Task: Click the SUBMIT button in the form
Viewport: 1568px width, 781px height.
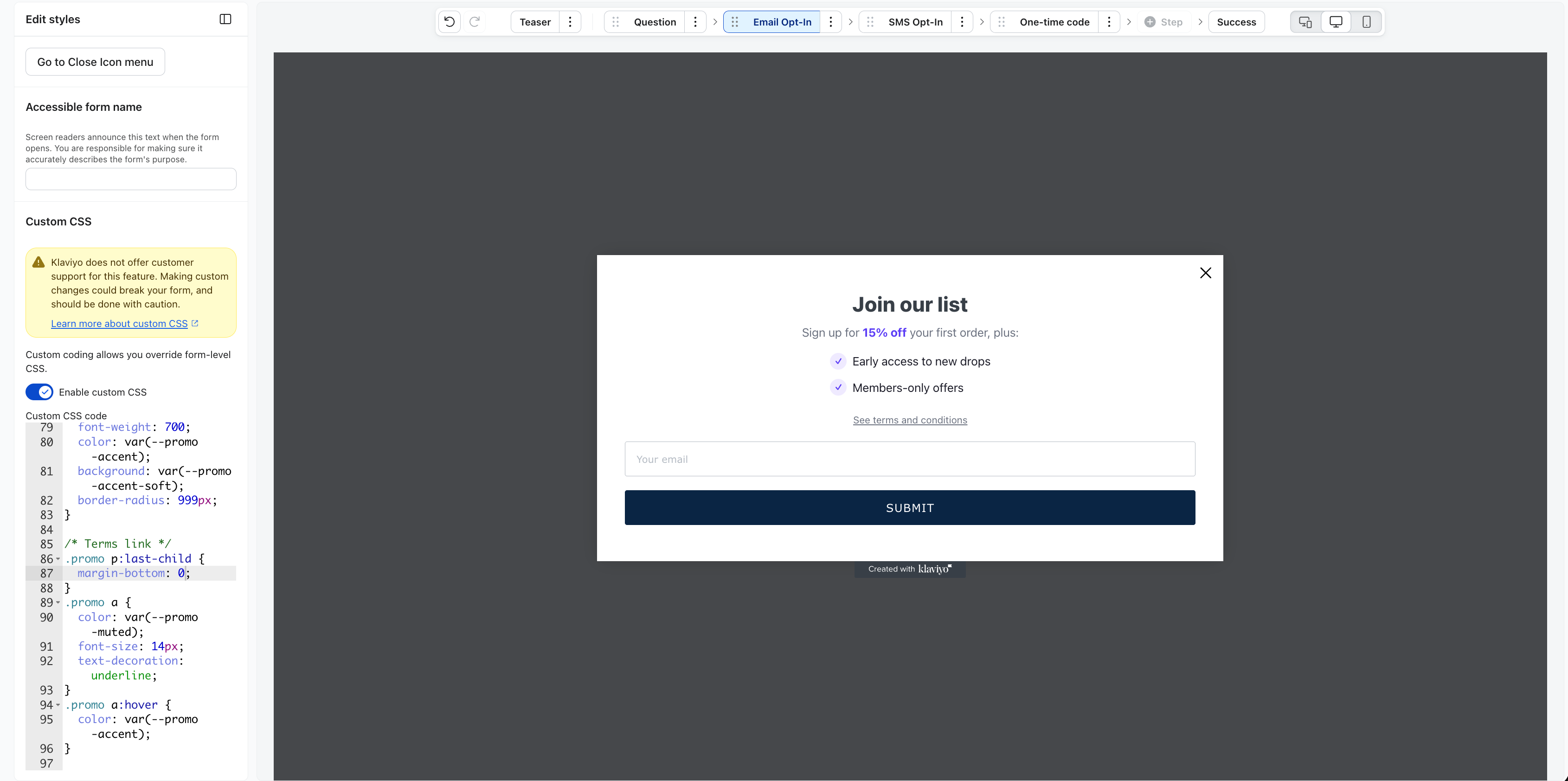Action: [909, 508]
